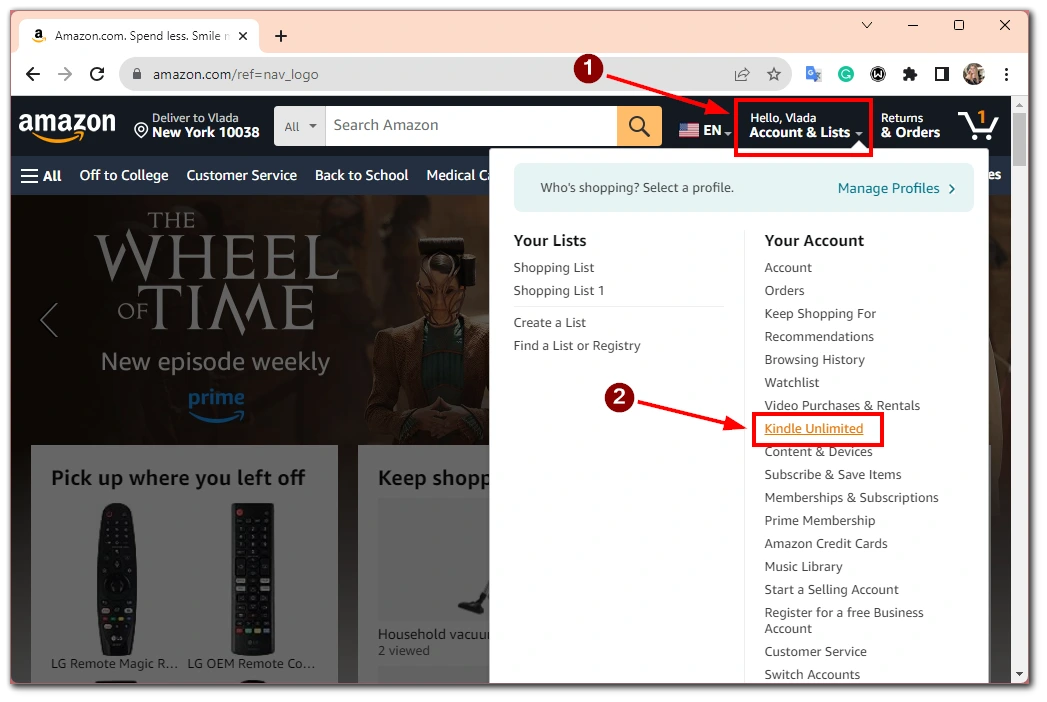Reload the page with refresh icon
This screenshot has height=702, width=1047.
(x=97, y=74)
